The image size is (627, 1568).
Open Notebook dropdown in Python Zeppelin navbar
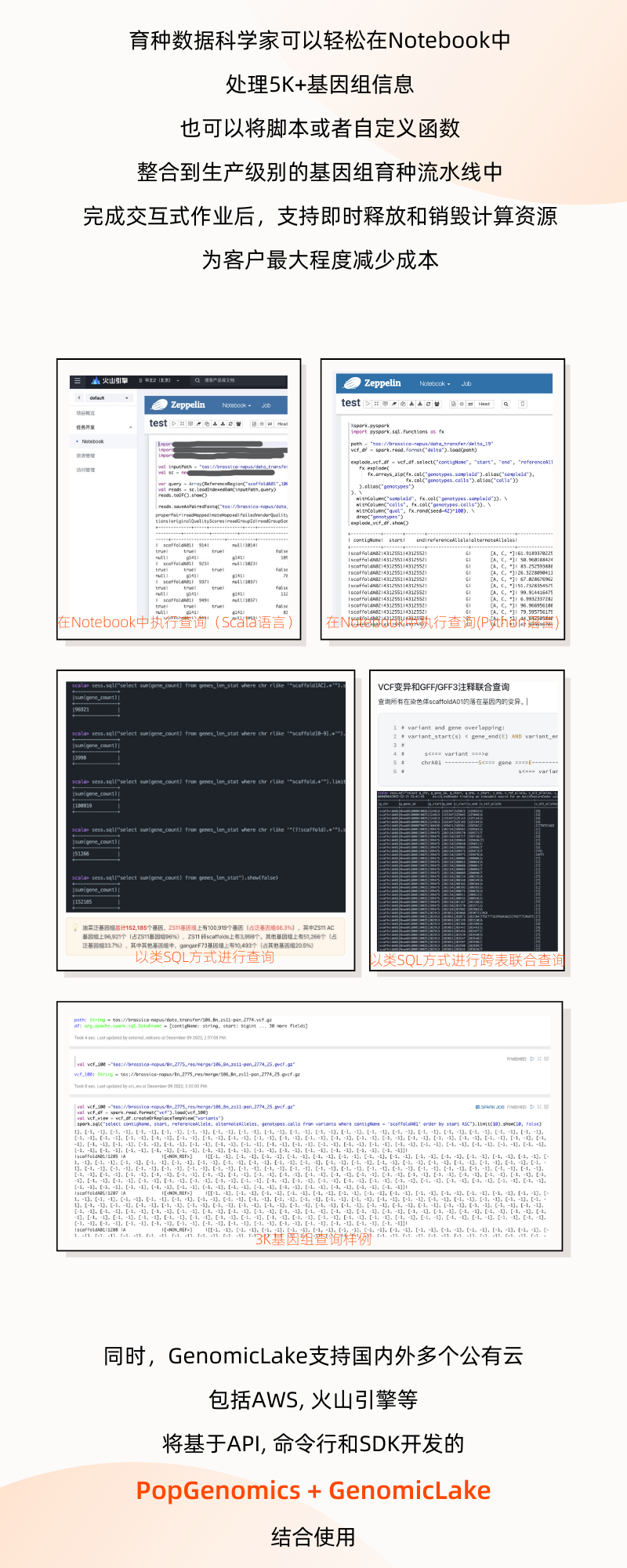tap(434, 384)
